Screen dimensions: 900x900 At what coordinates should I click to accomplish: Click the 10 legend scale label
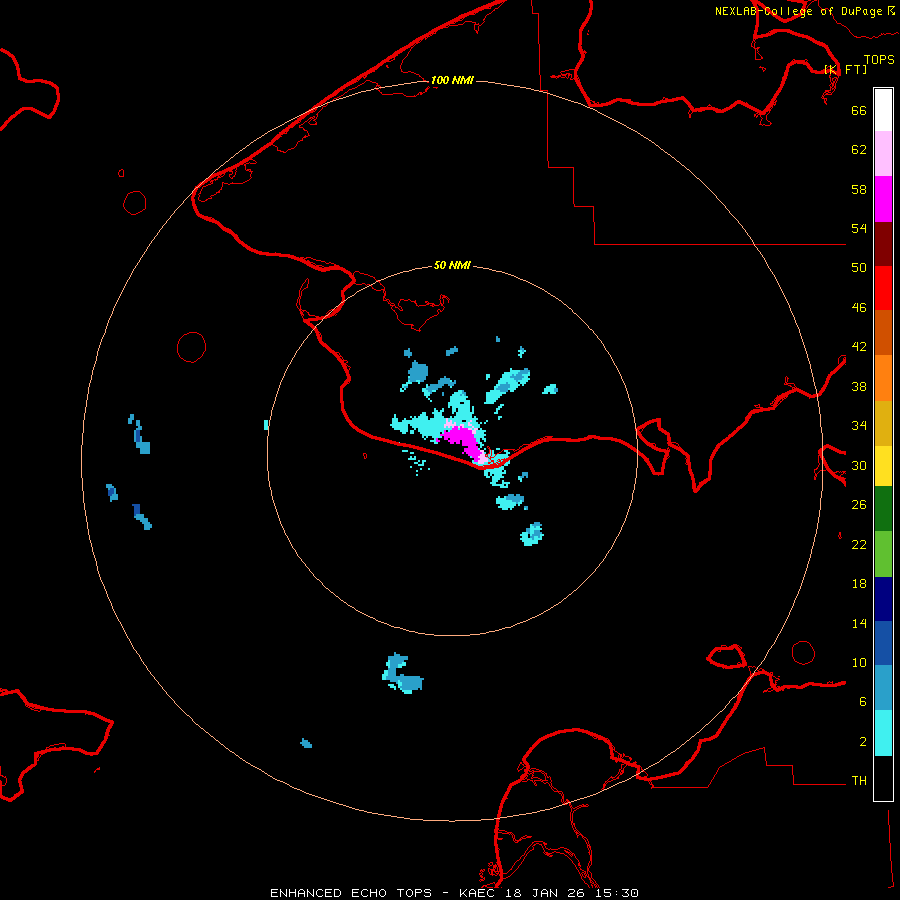coord(859,662)
